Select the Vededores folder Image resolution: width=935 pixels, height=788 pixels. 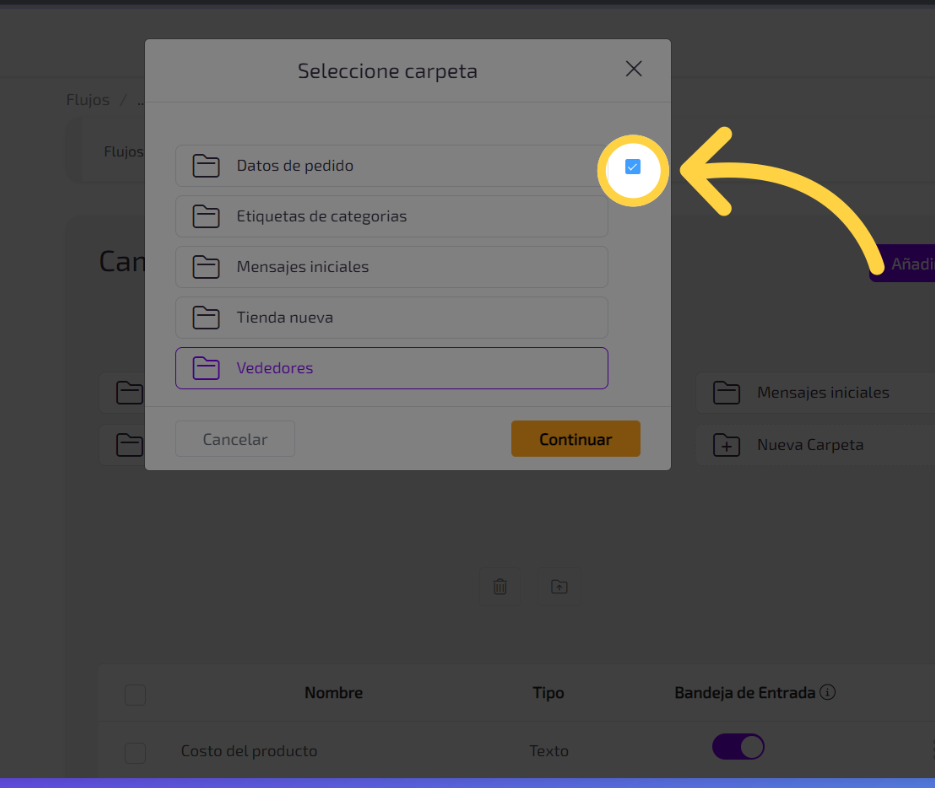tap(391, 368)
